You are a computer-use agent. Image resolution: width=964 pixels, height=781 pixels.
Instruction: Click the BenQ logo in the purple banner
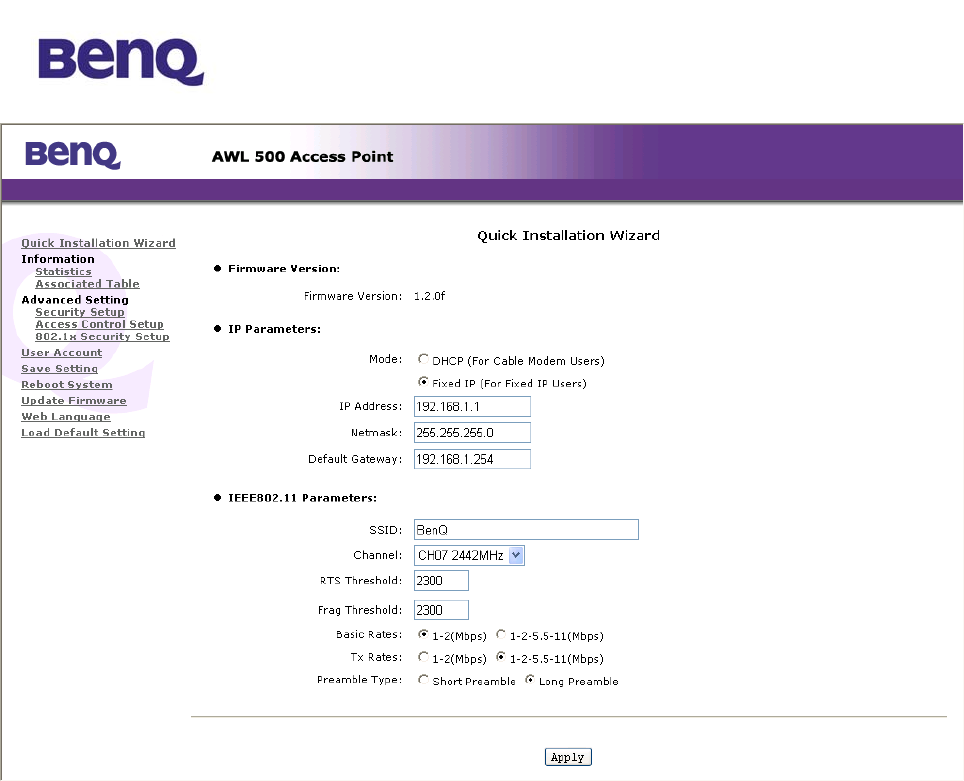73,155
